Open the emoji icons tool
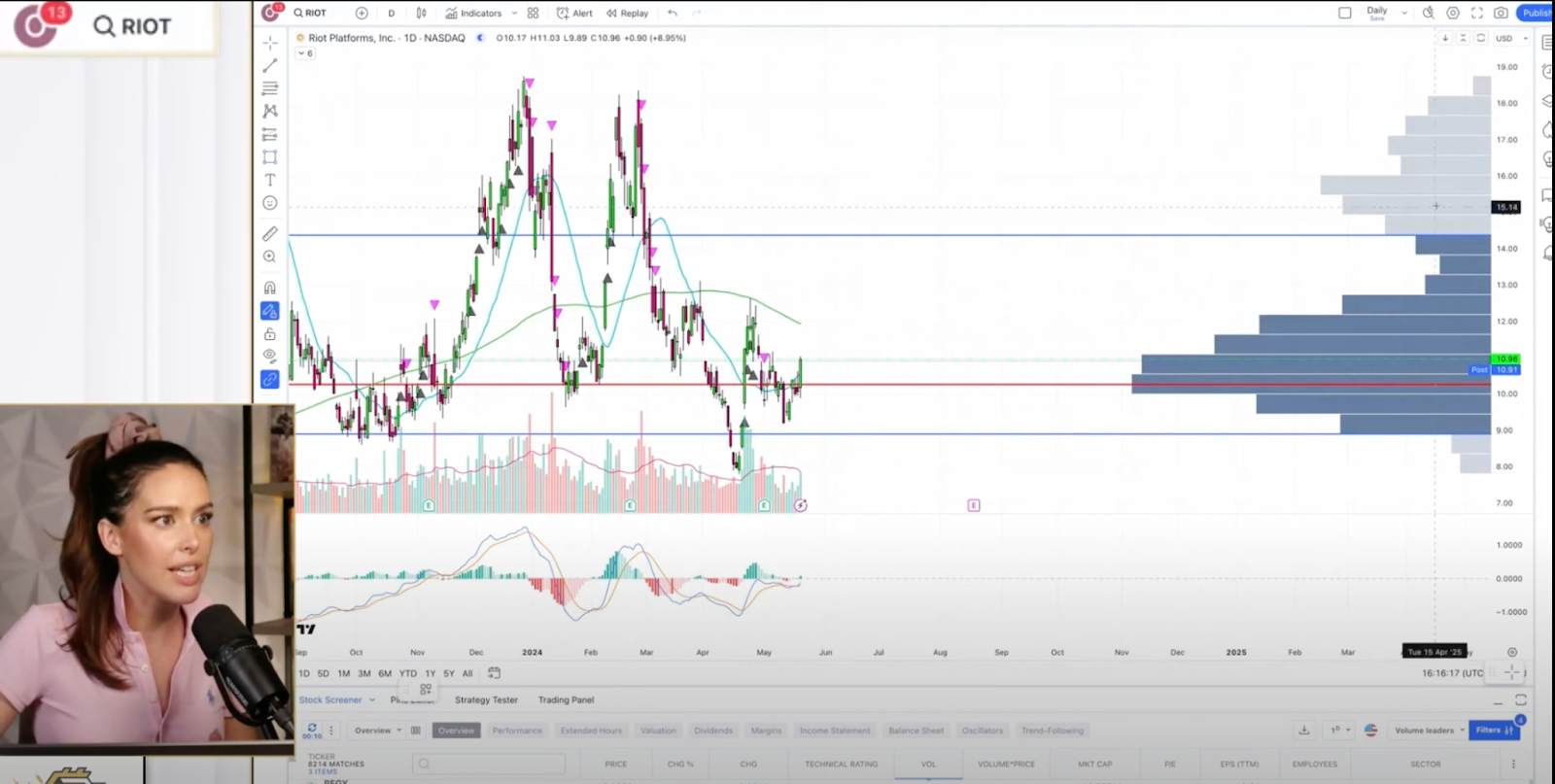The height and width of the screenshot is (784, 1555). click(x=270, y=203)
